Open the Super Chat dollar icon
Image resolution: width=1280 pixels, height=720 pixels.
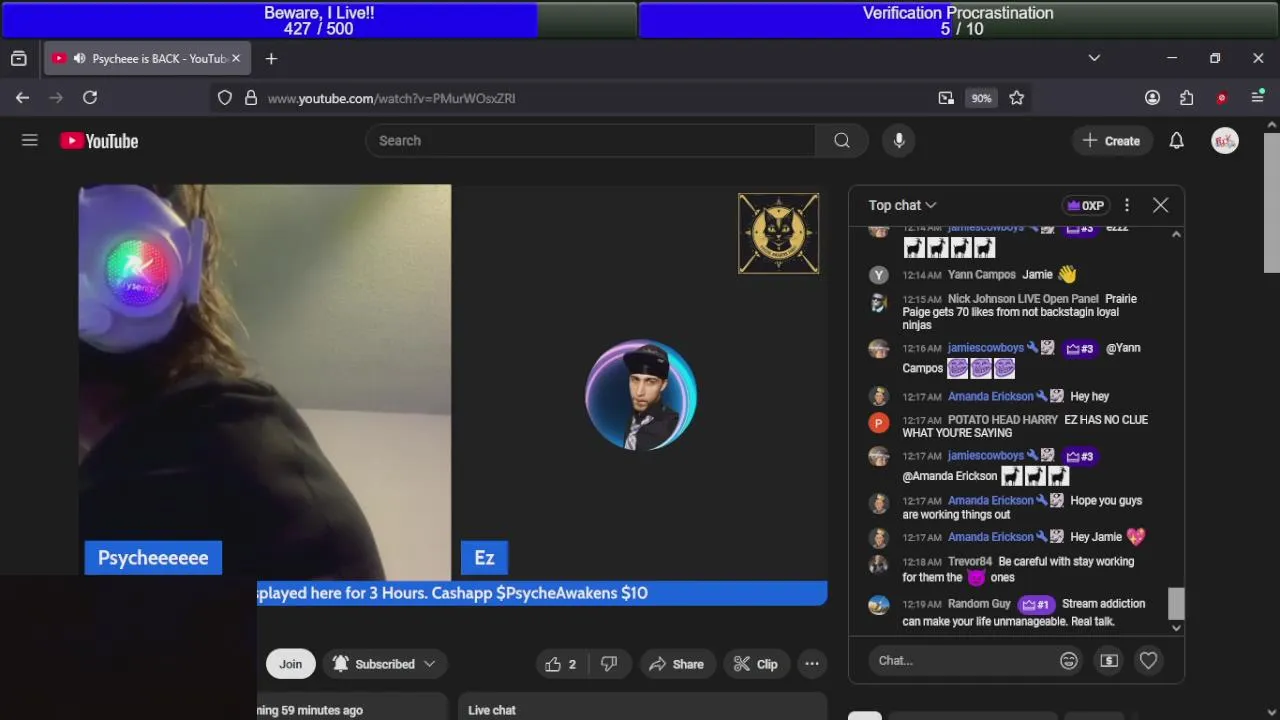[1109, 661]
